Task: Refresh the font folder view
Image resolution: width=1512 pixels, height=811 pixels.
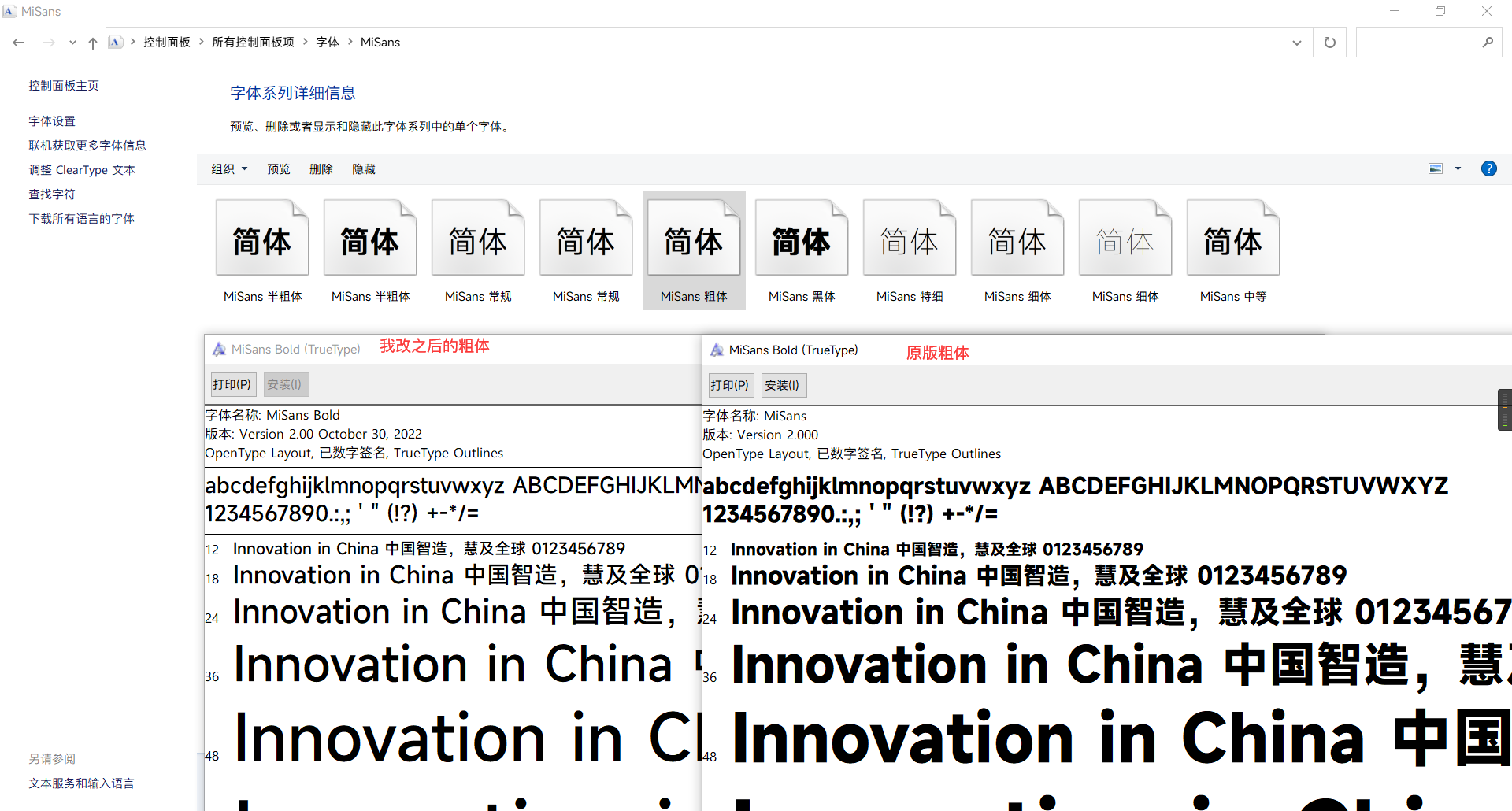Action: [1329, 43]
